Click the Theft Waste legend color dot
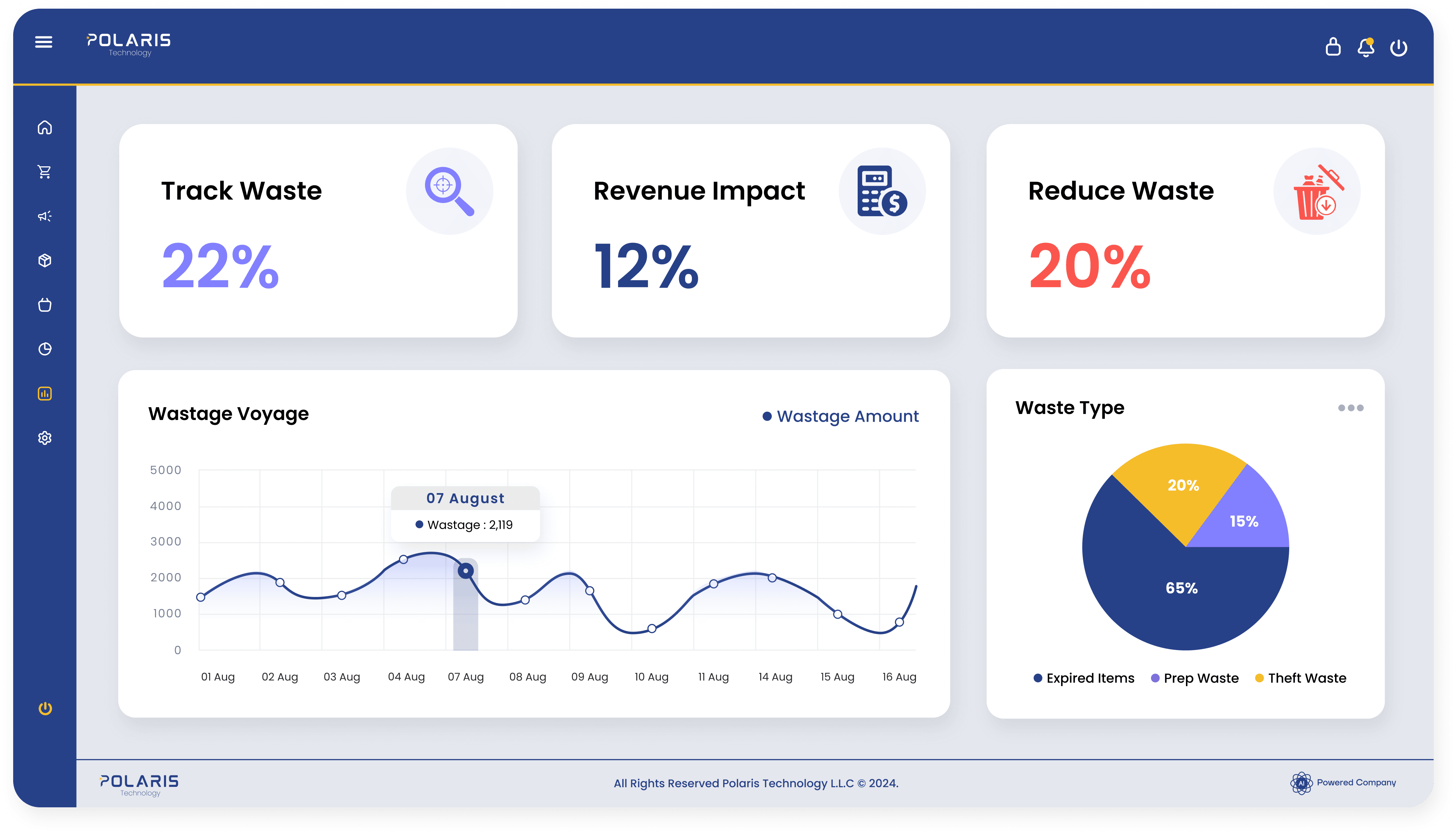Screen dimensions: 1456x834 pos(1259,678)
